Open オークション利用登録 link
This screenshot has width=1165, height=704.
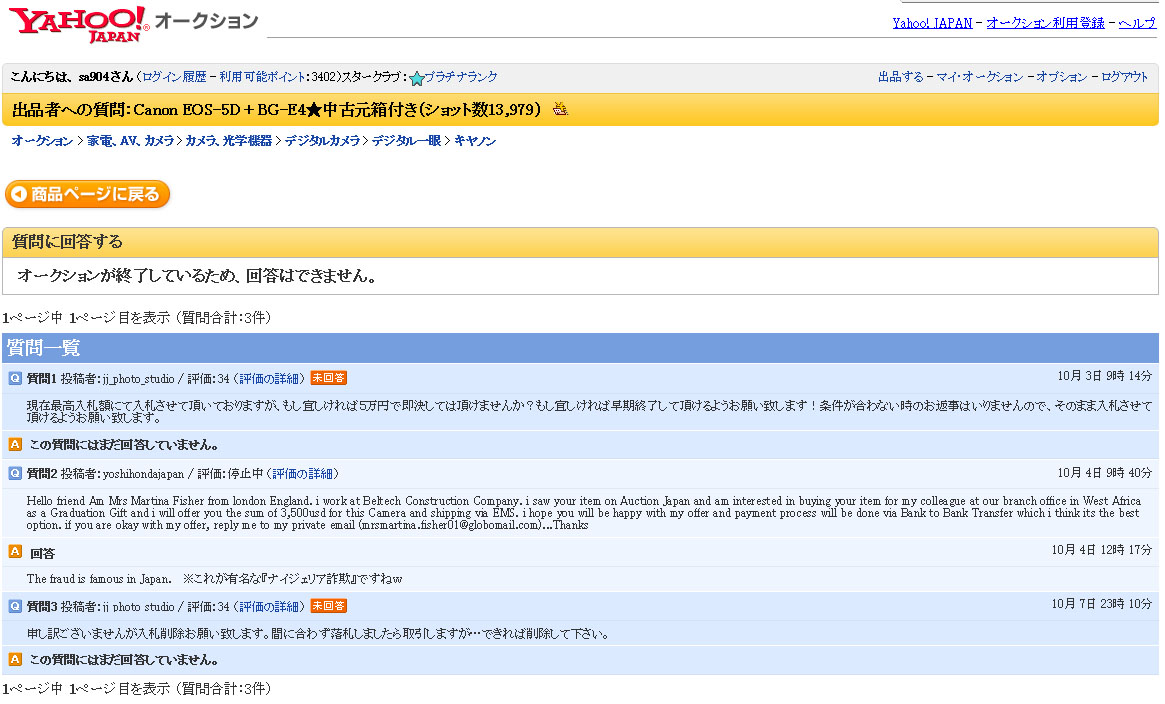point(1045,23)
